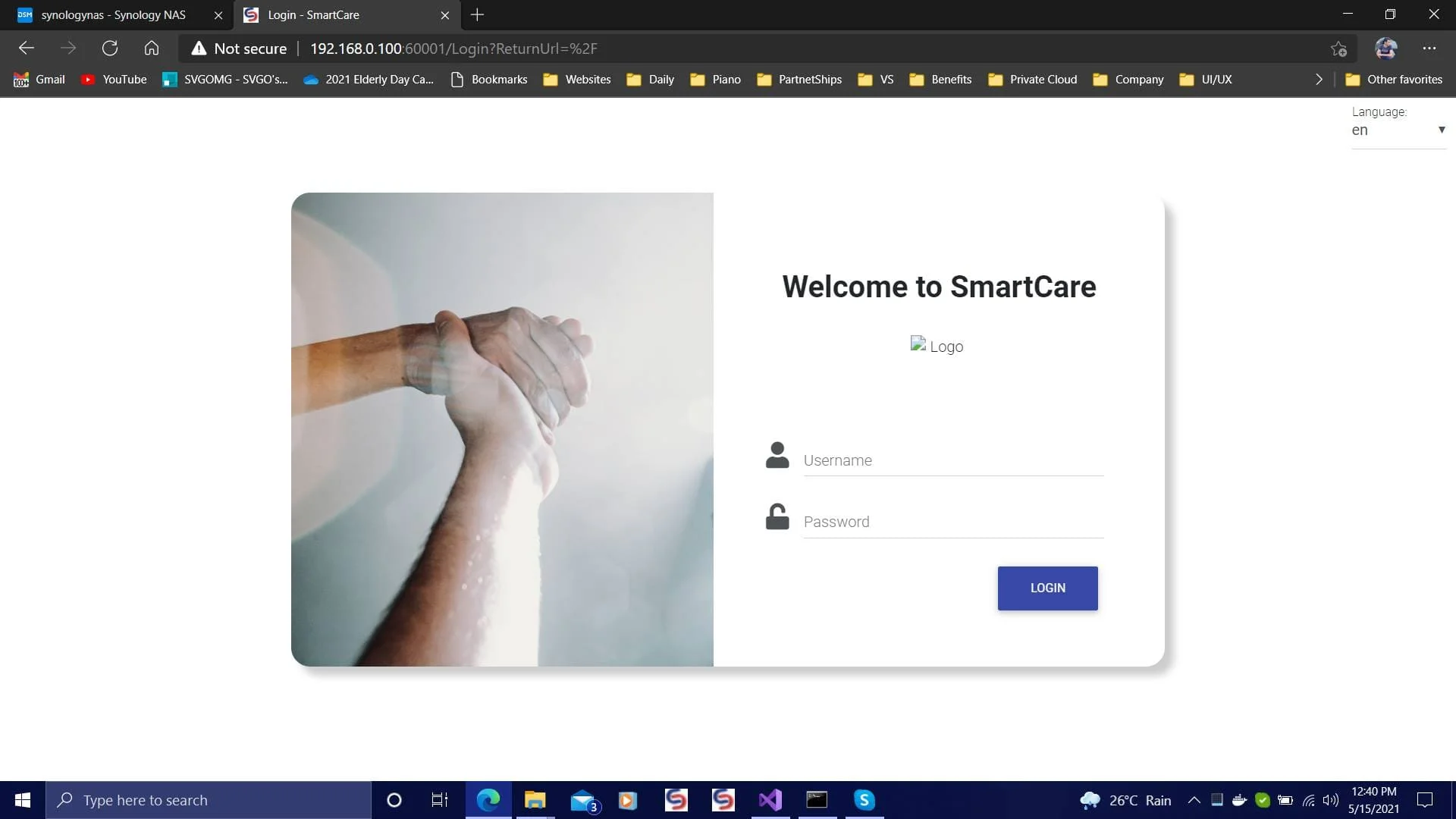Switch to the synologynas - Synology NAS tab
The image size is (1456, 819).
pyautogui.click(x=114, y=15)
